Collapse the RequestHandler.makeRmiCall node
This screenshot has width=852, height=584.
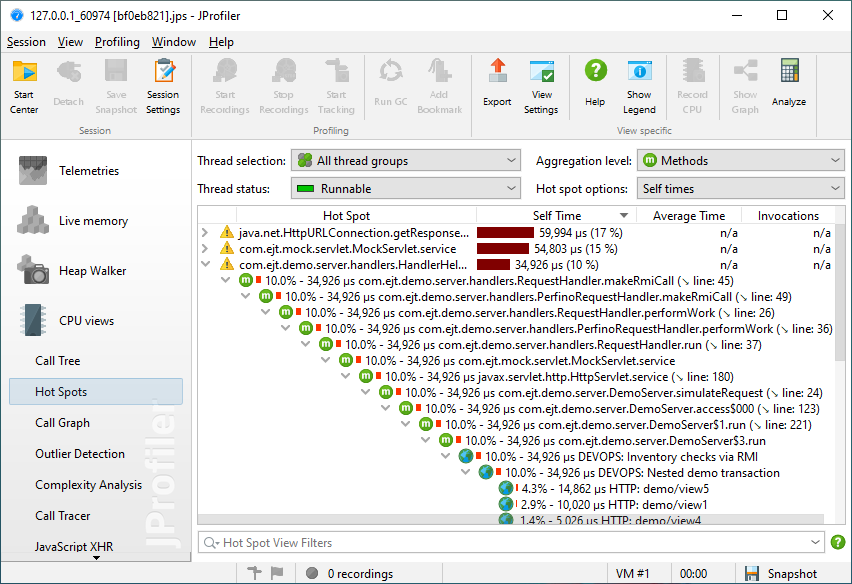(225, 280)
